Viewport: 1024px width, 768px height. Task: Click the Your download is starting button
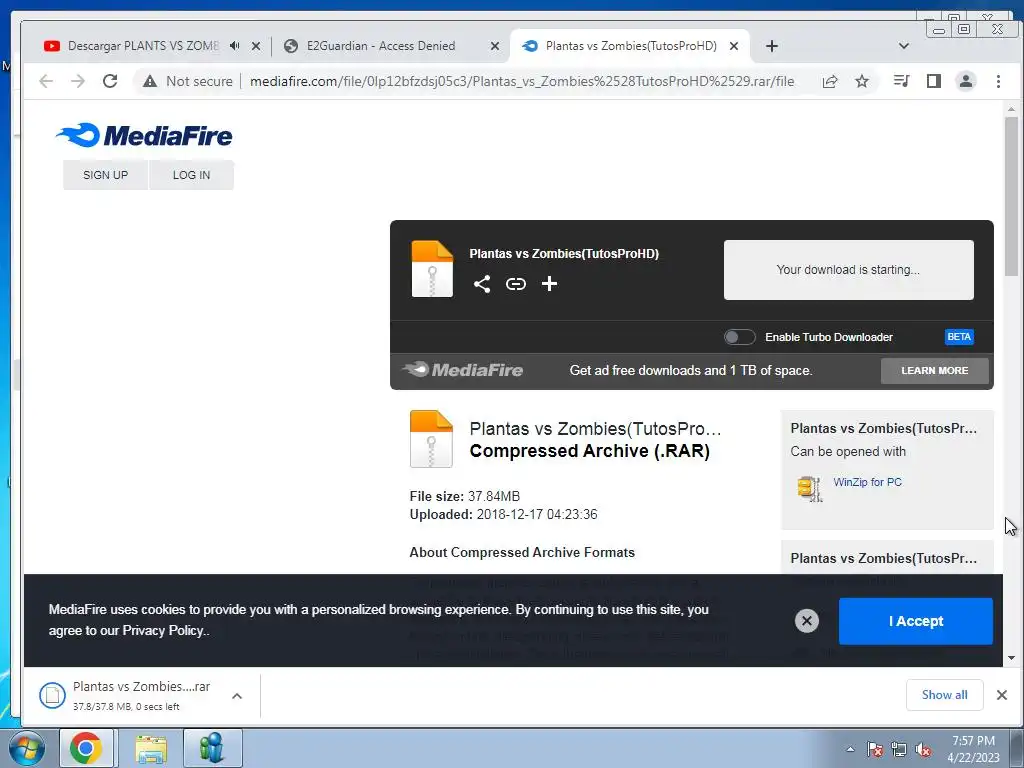coord(848,270)
